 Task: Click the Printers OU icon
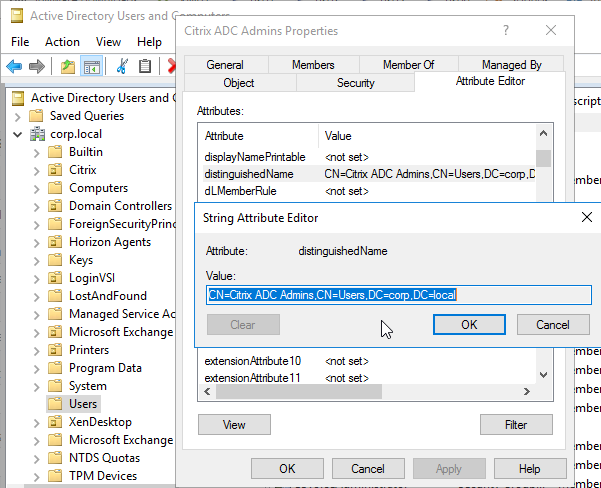(x=55, y=350)
